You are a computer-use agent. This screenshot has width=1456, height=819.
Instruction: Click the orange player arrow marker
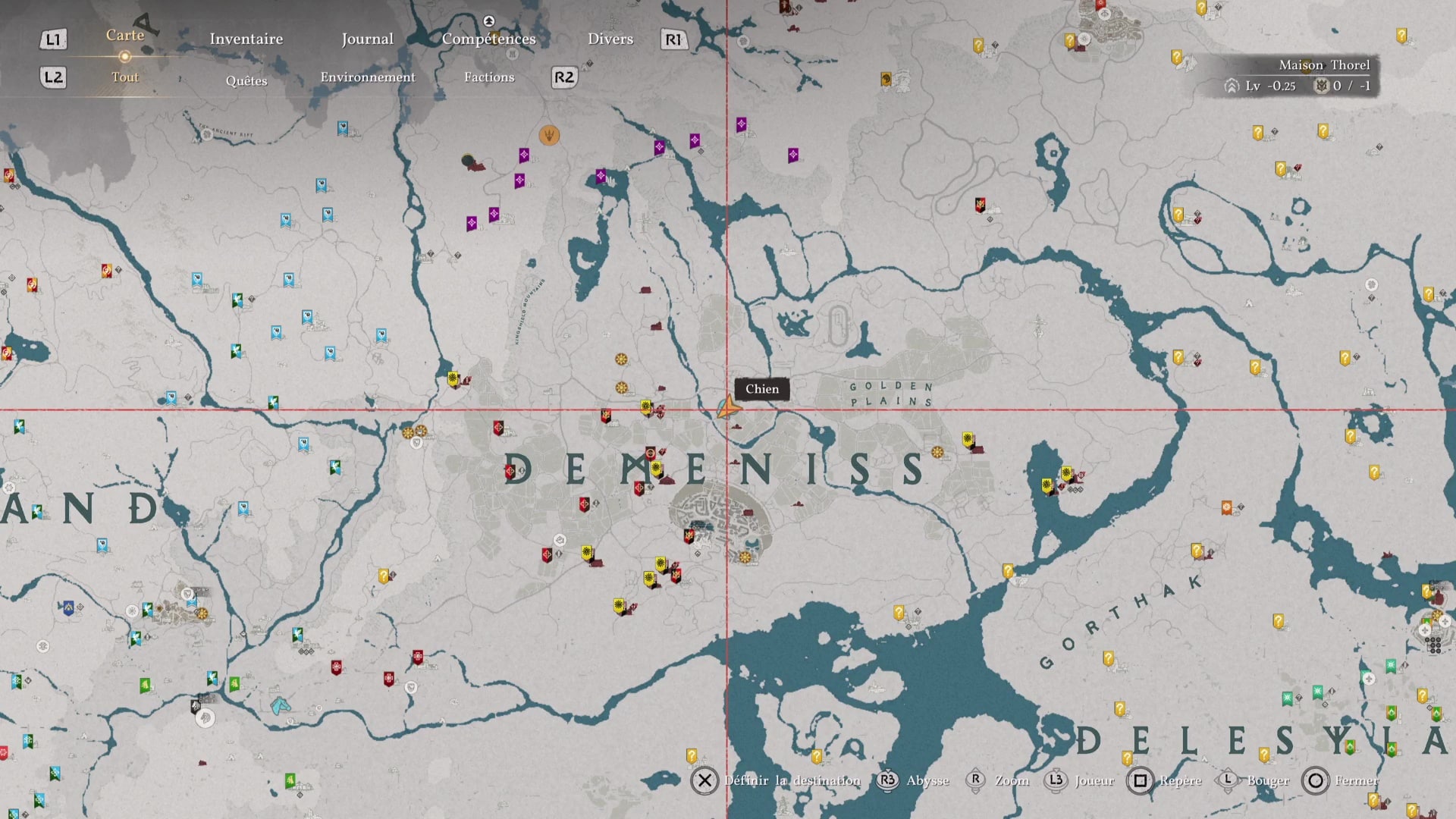(x=727, y=409)
